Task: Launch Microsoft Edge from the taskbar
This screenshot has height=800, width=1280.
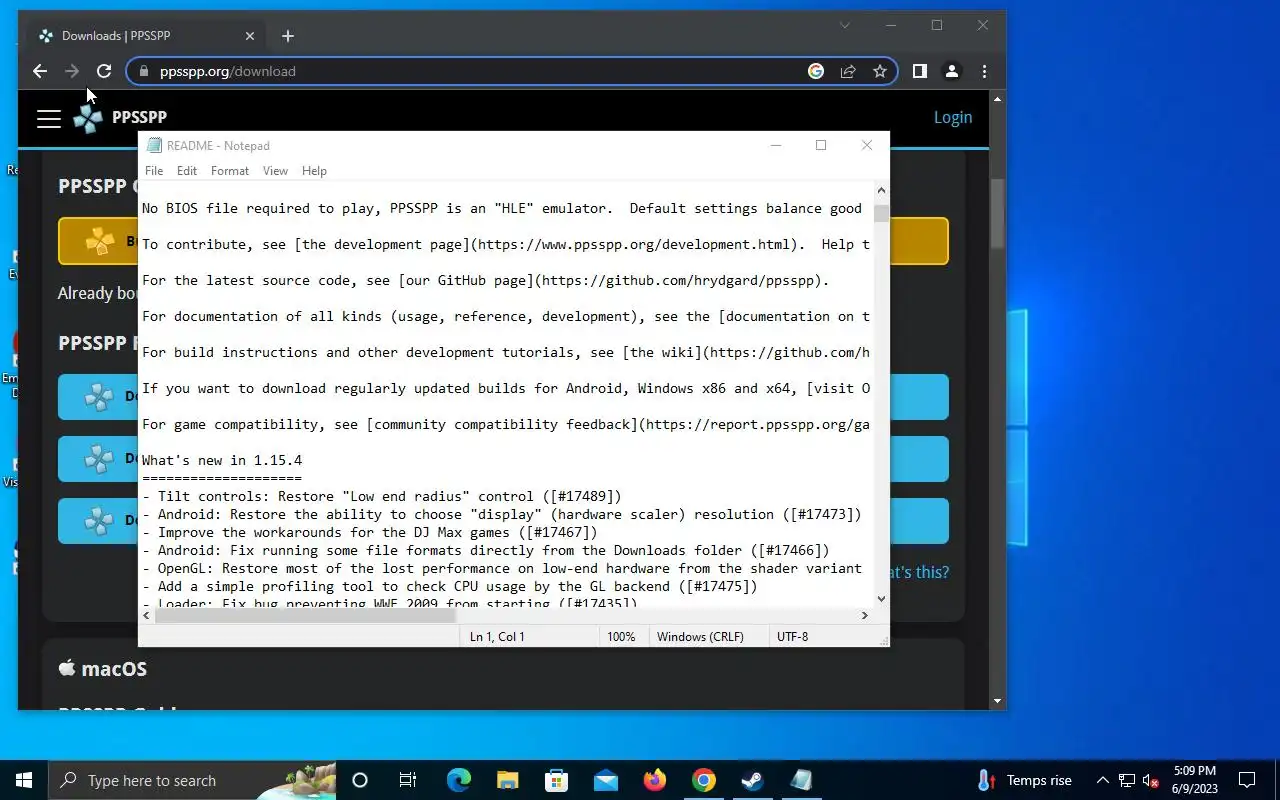Action: coord(458,780)
